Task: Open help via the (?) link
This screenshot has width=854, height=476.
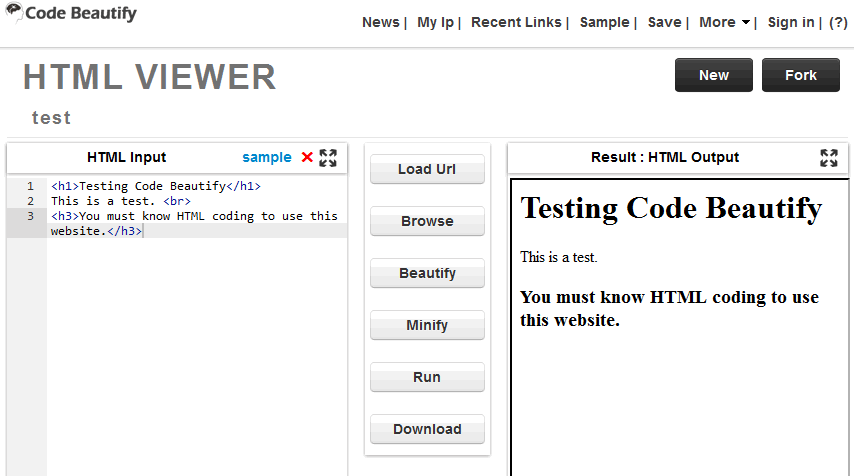Action: tap(838, 22)
